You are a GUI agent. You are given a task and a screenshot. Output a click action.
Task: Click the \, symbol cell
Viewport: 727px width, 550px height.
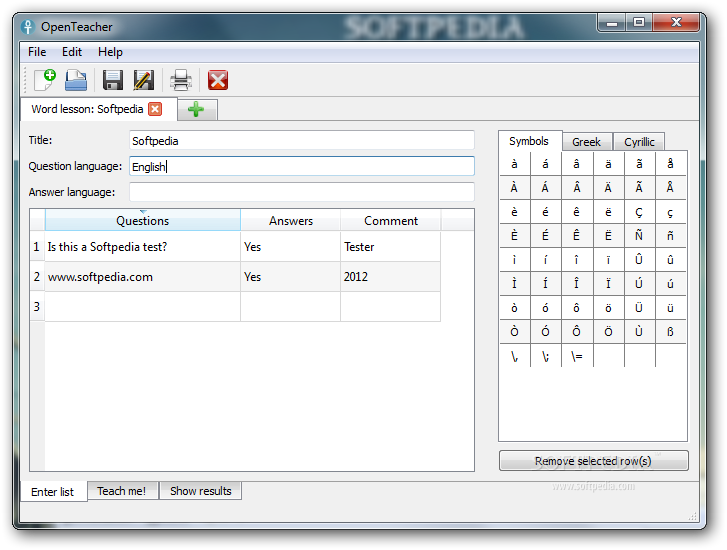[514, 356]
